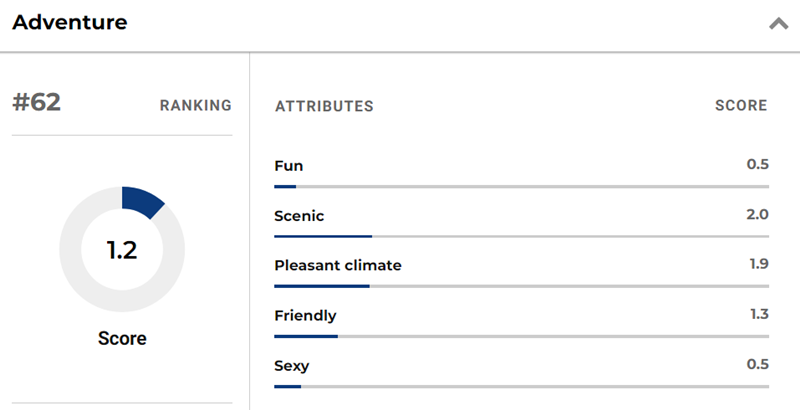
Task: Select the 1.2 score inside donut
Action: pyautogui.click(x=122, y=250)
